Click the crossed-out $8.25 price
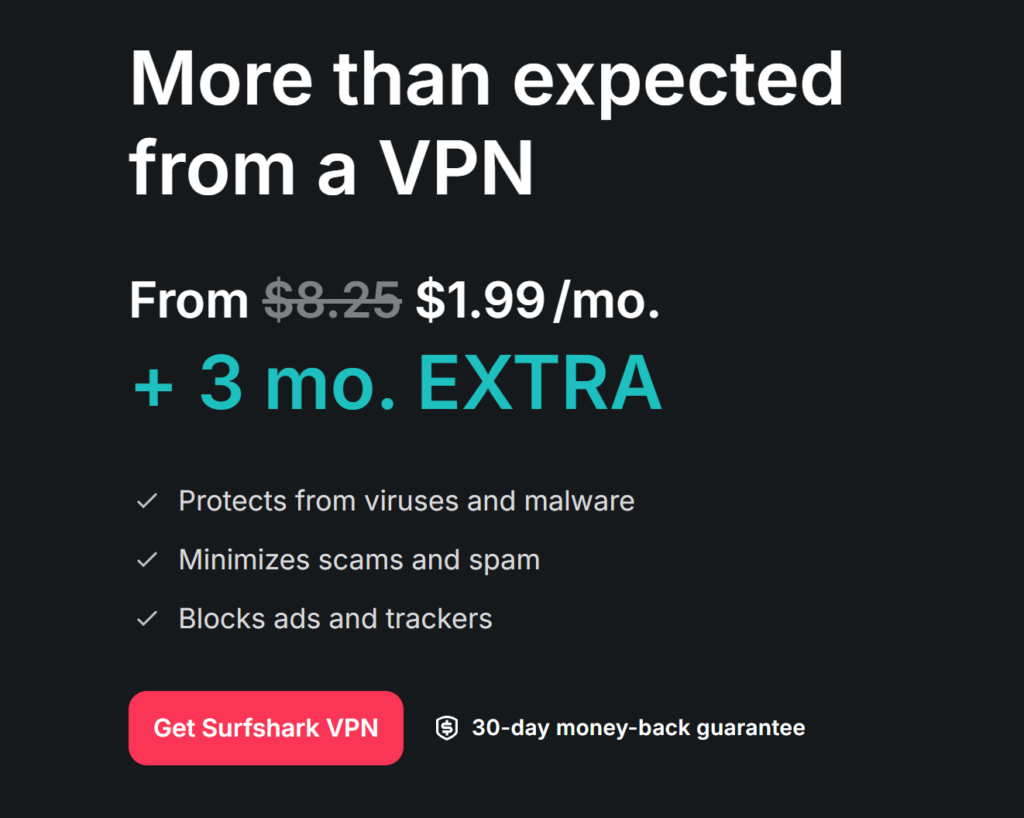The image size is (1024, 818). (x=332, y=300)
